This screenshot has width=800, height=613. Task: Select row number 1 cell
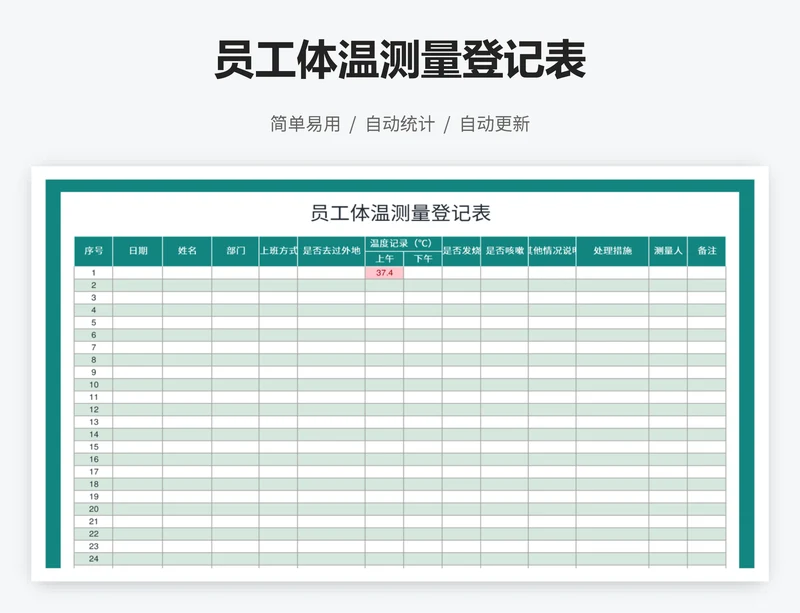pos(93,273)
